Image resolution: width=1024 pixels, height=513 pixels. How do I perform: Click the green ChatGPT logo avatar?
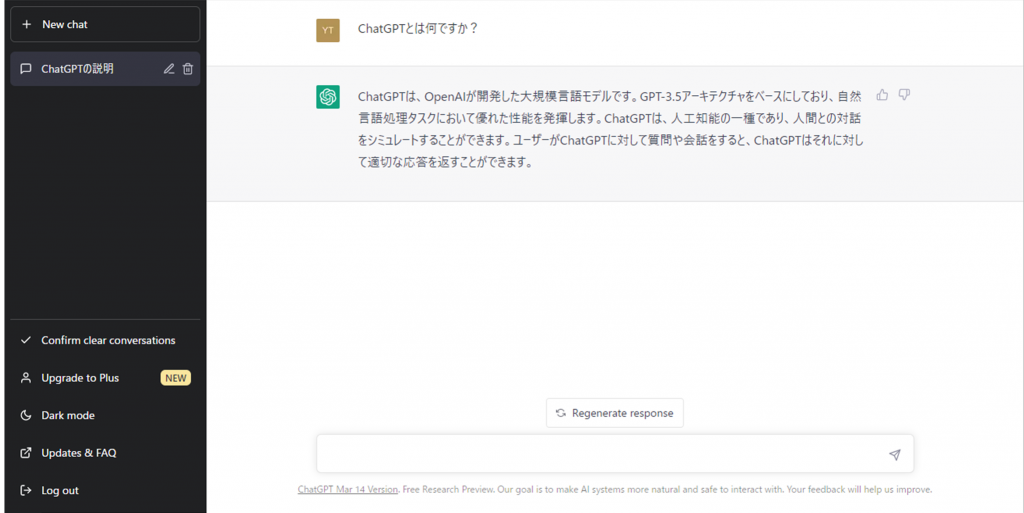[328, 97]
